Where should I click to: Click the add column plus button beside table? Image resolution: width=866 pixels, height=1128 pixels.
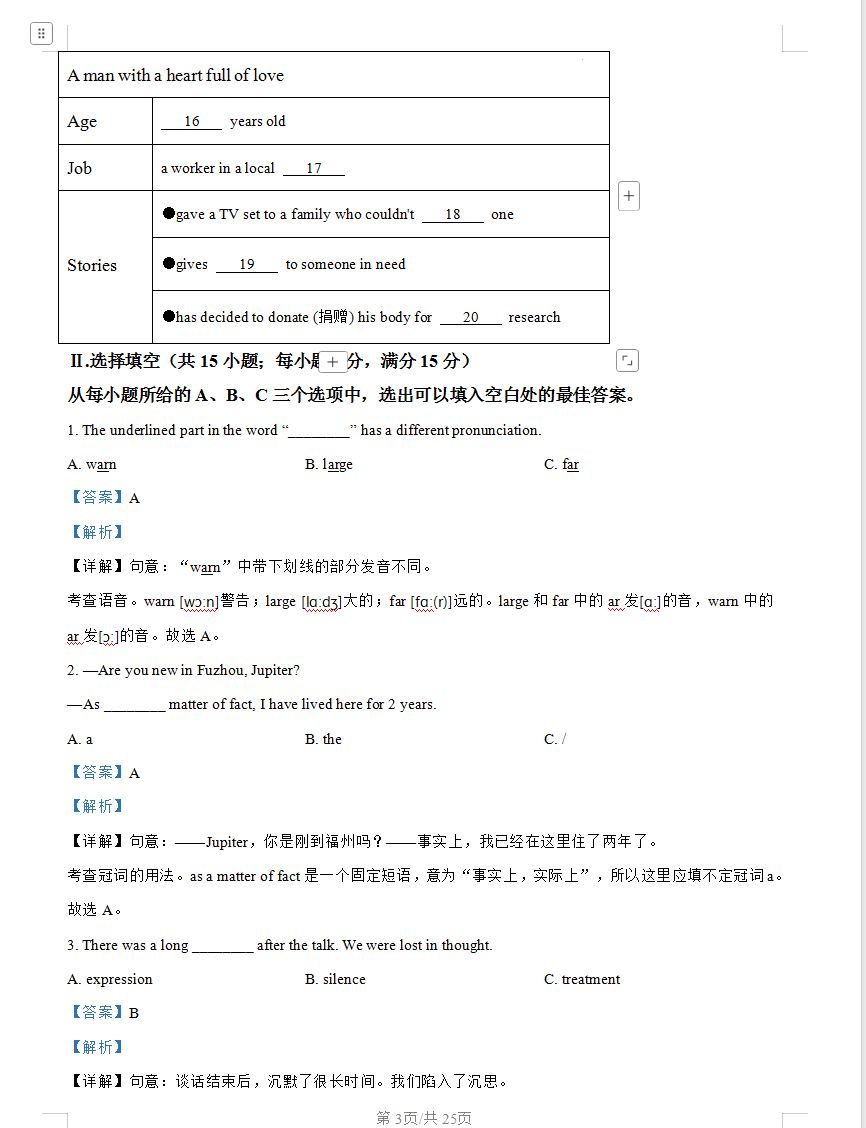pyautogui.click(x=629, y=196)
